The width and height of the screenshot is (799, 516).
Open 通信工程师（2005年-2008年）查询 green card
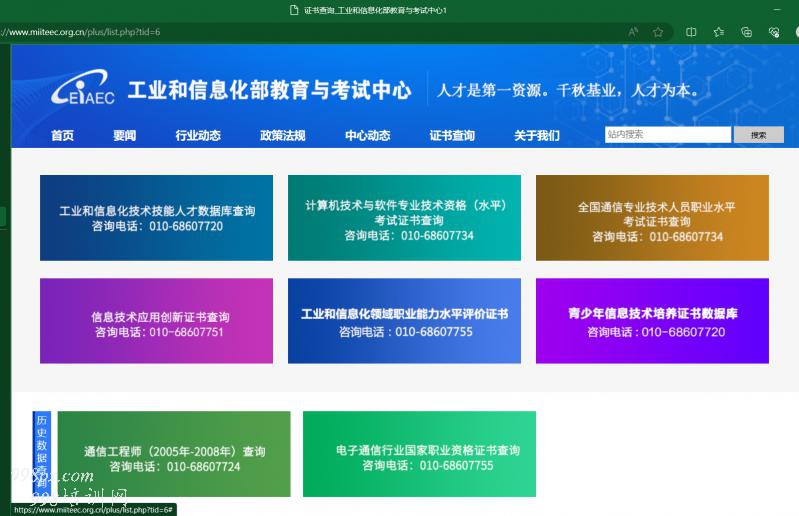(x=174, y=454)
